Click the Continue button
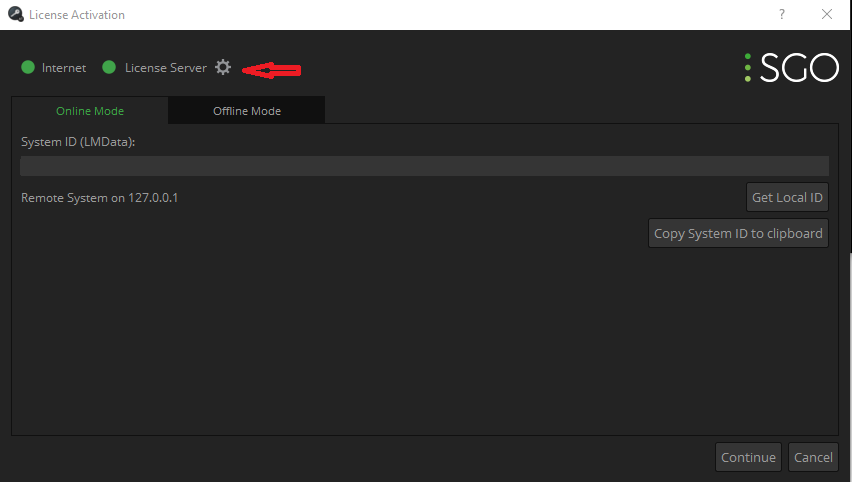Image resolution: width=852 pixels, height=482 pixels. [x=748, y=457]
